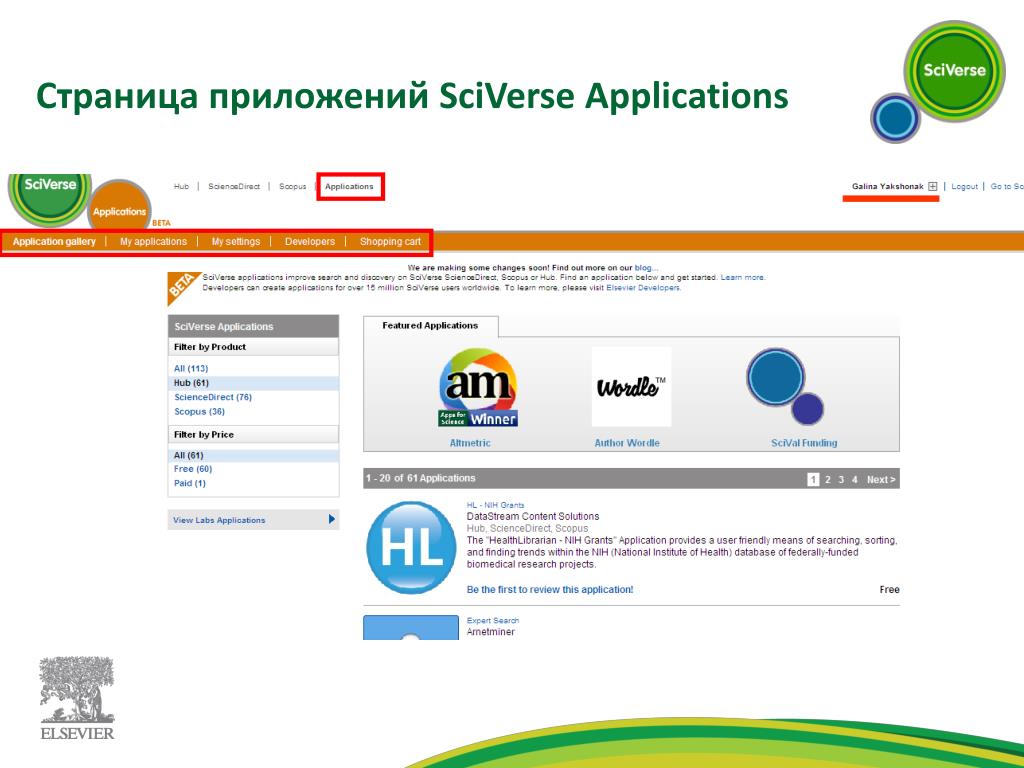Go to page 3 of applications
Image resolution: width=1024 pixels, height=768 pixels.
pos(841,479)
